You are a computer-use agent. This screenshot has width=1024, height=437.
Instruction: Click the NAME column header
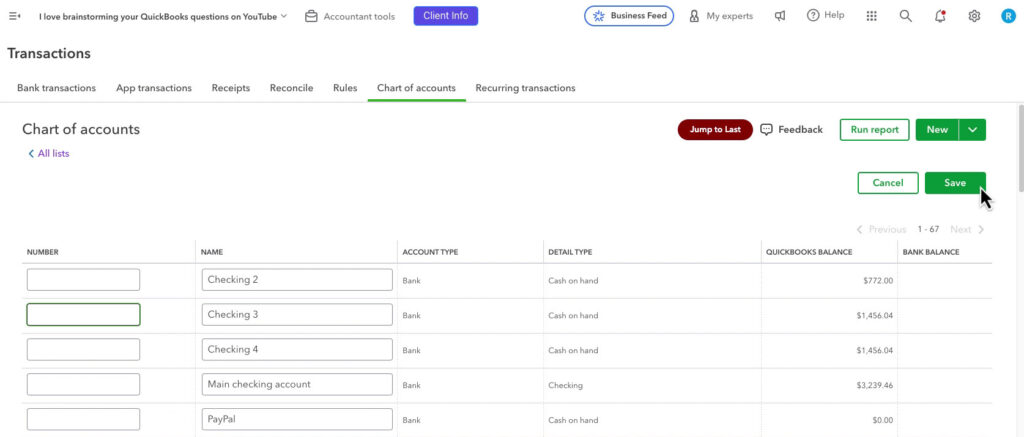point(212,252)
